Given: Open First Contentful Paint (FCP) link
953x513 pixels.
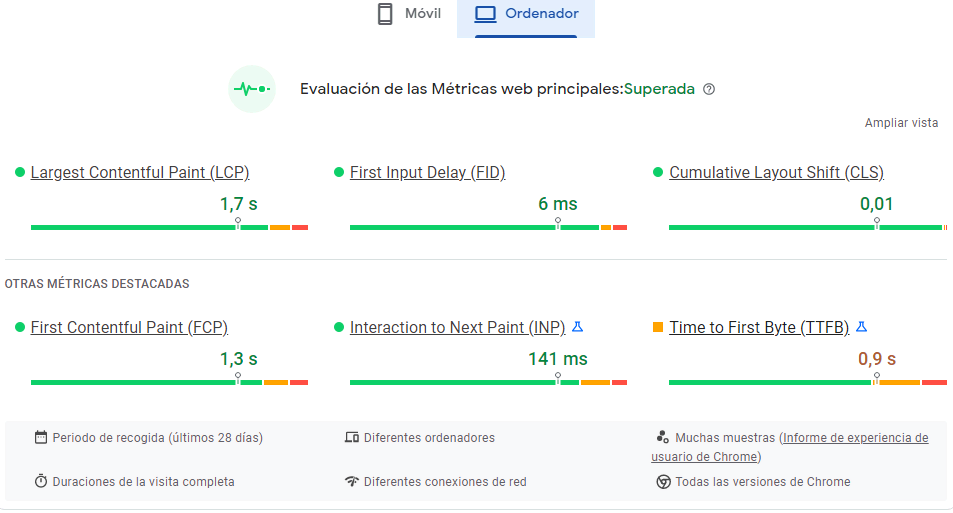Looking at the screenshot, I should 129,327.
